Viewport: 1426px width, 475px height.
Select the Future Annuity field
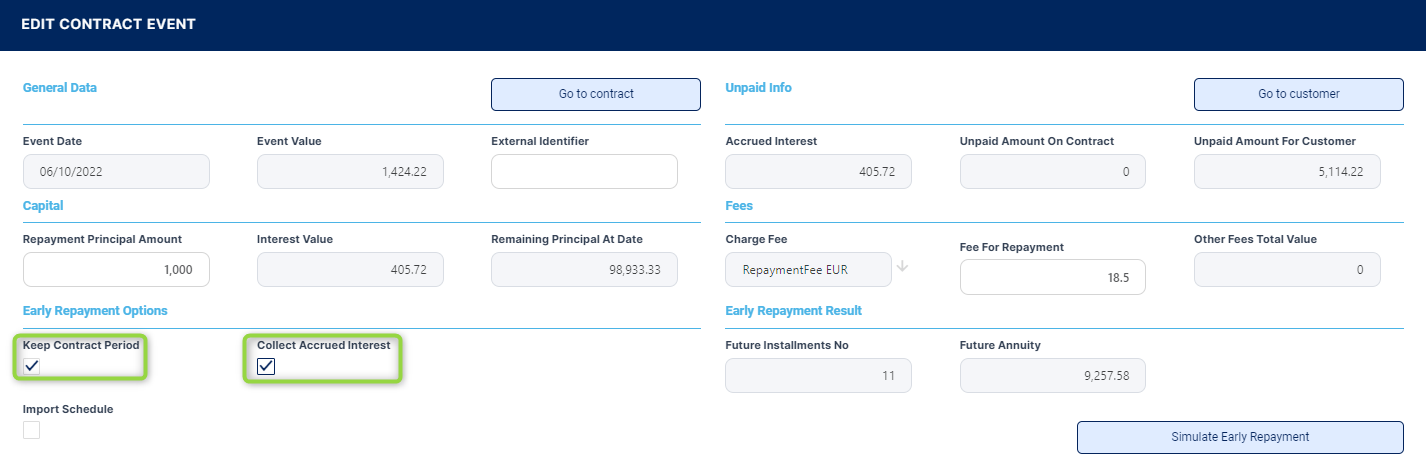pos(1052,376)
